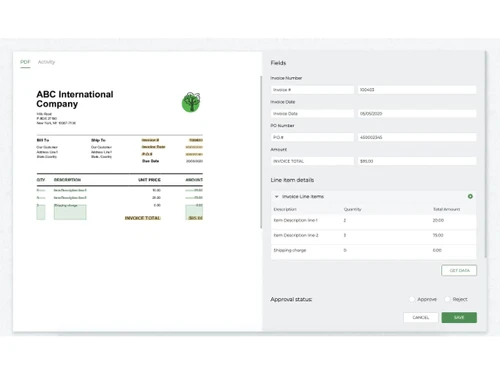Select the Approve radio button
Screen dimensions: 500x375
point(412,299)
